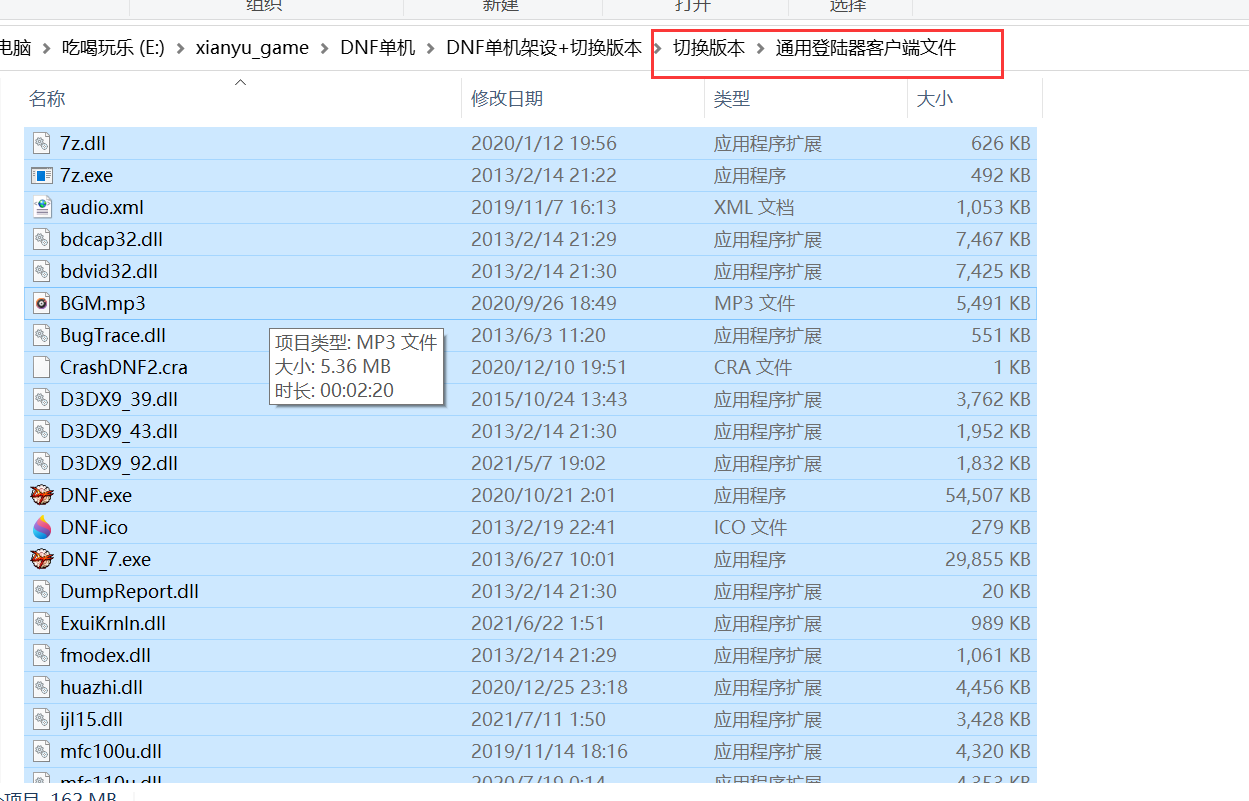
Task: Select file name CrashDNF2.cra
Action: (x=124, y=367)
